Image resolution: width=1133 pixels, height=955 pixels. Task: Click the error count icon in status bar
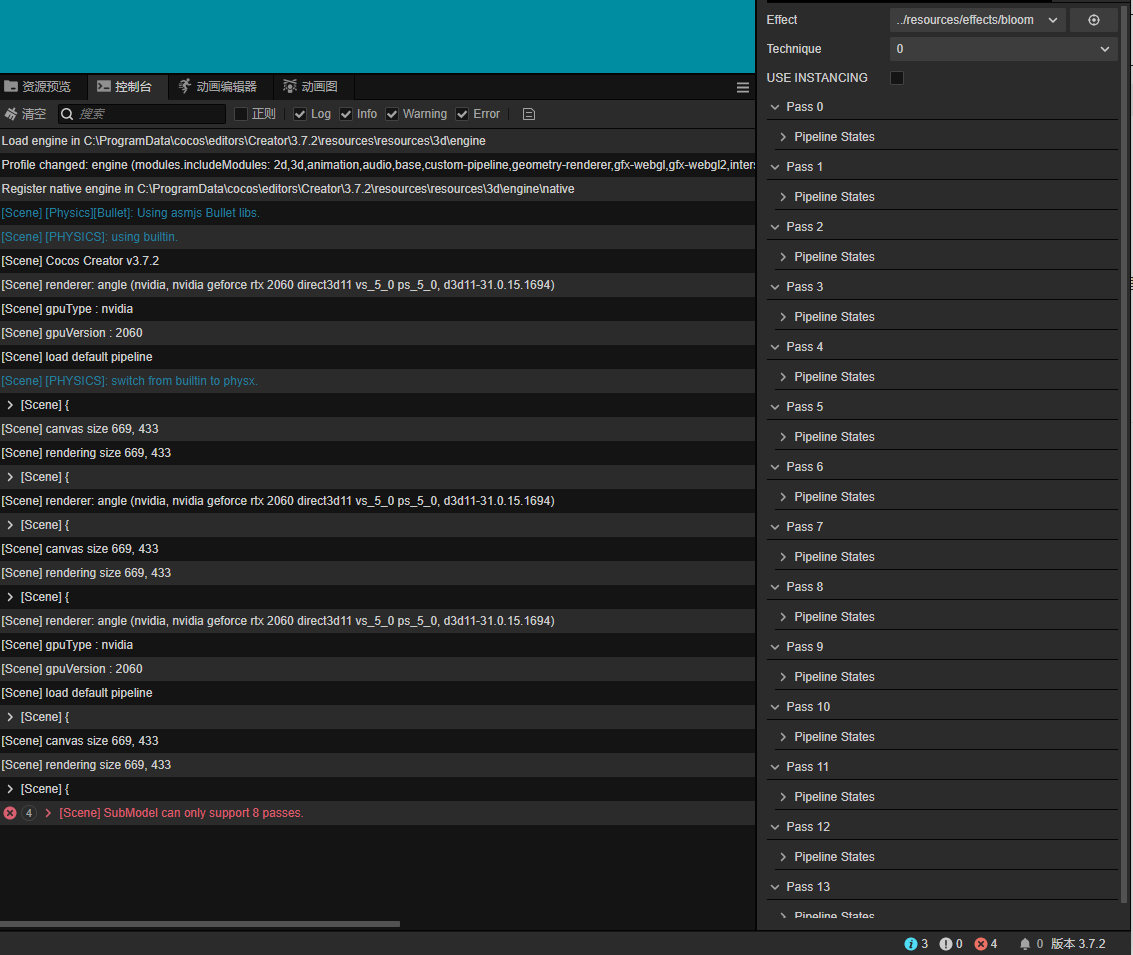coord(981,944)
